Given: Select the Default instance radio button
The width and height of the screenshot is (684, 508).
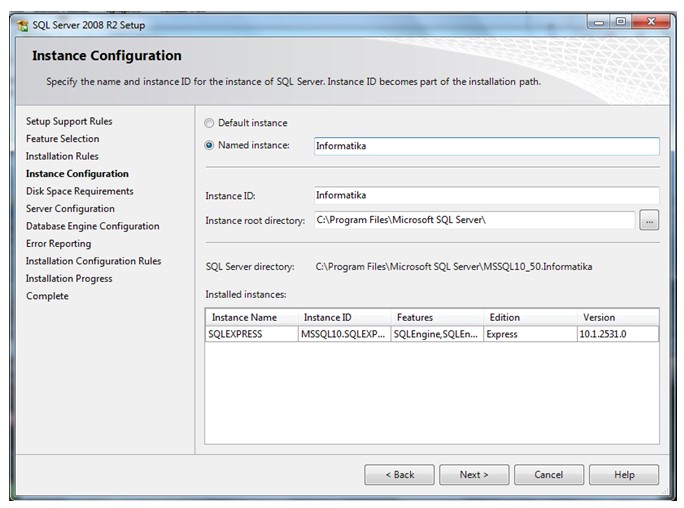Looking at the screenshot, I should 209,123.
